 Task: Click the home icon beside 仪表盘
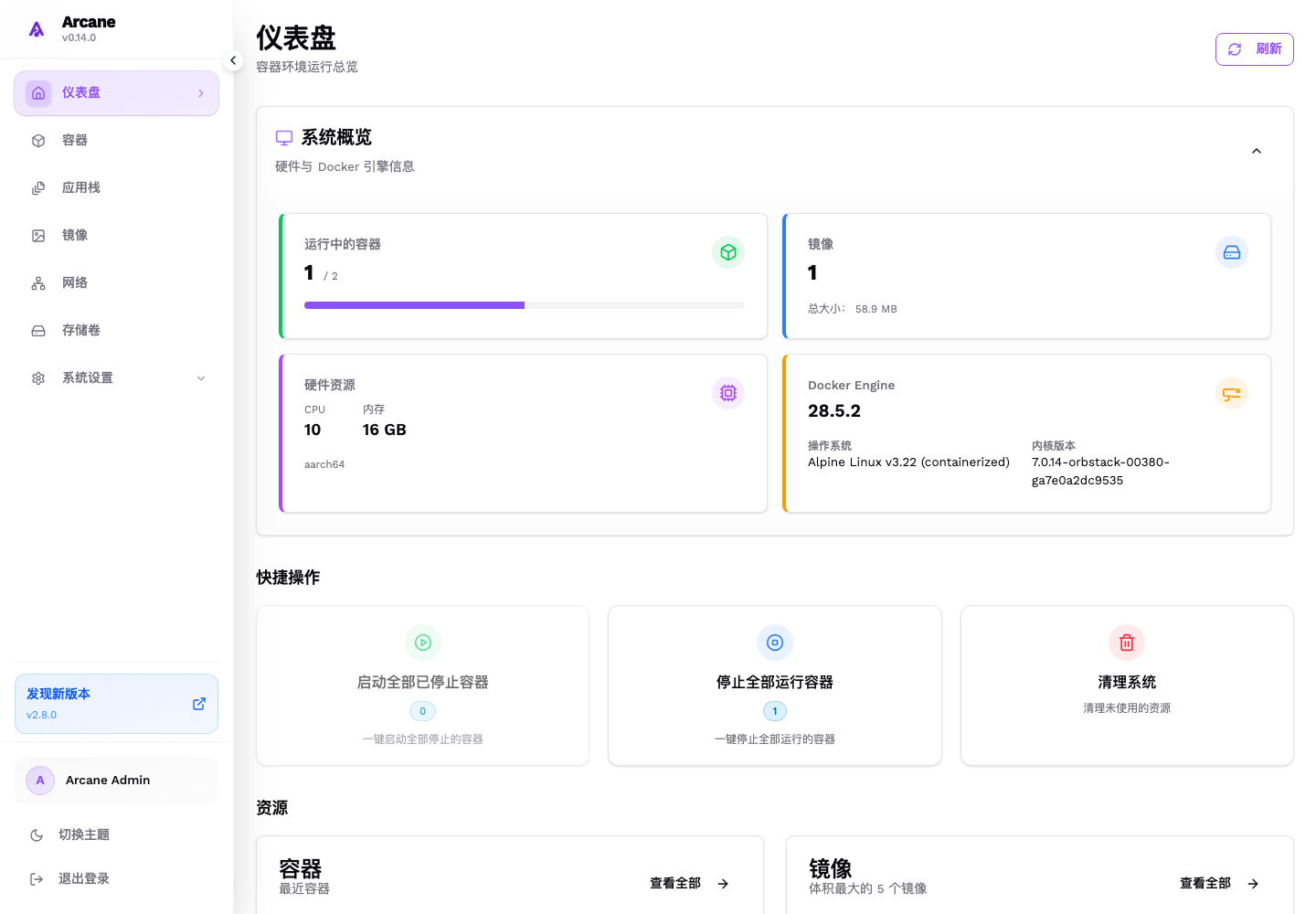click(38, 93)
